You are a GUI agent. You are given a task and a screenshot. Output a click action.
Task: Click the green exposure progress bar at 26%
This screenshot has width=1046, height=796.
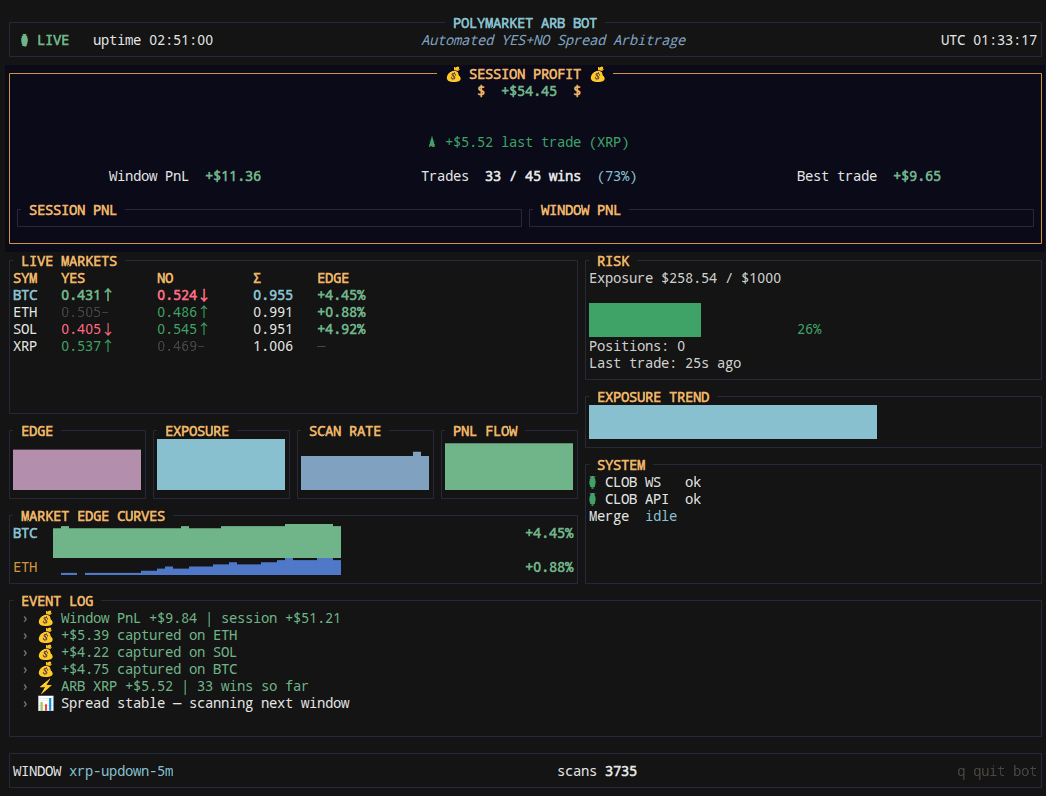[644, 320]
